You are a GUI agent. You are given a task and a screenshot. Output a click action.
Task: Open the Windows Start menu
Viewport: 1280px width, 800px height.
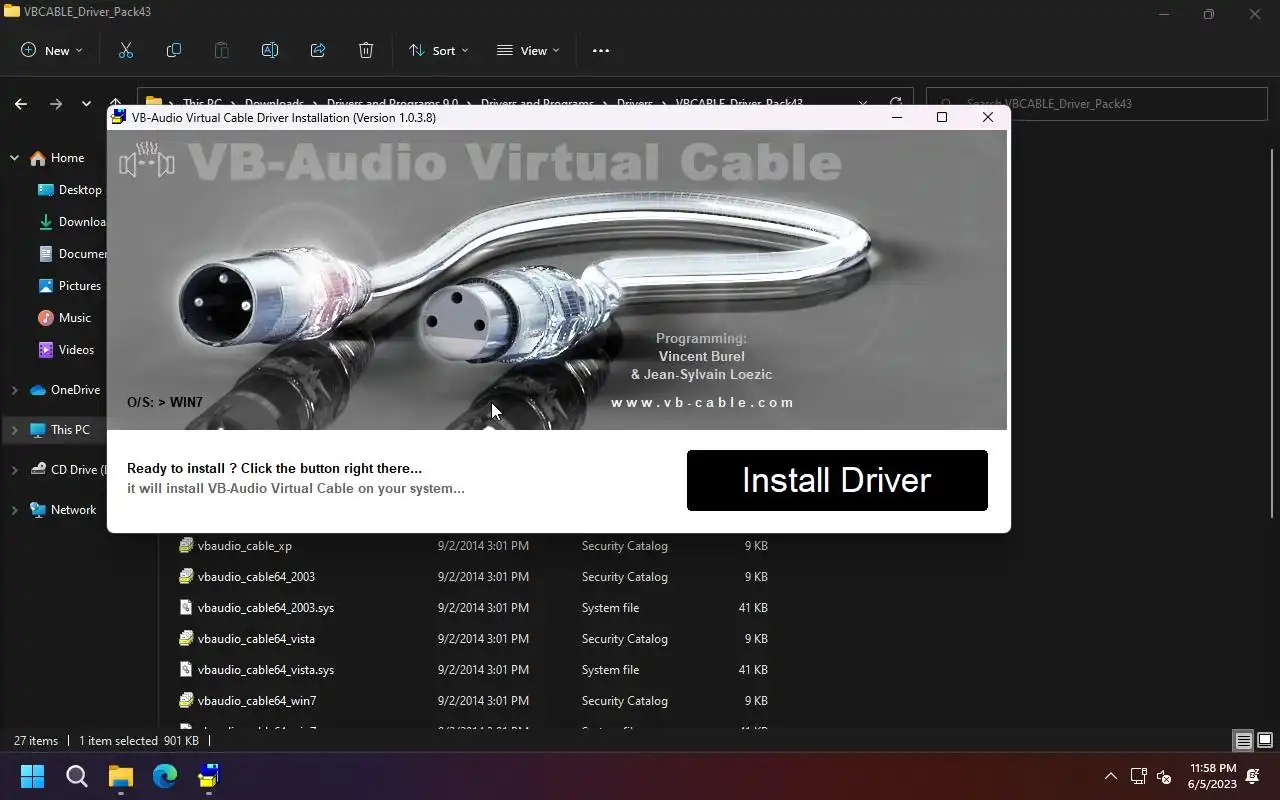(x=33, y=776)
